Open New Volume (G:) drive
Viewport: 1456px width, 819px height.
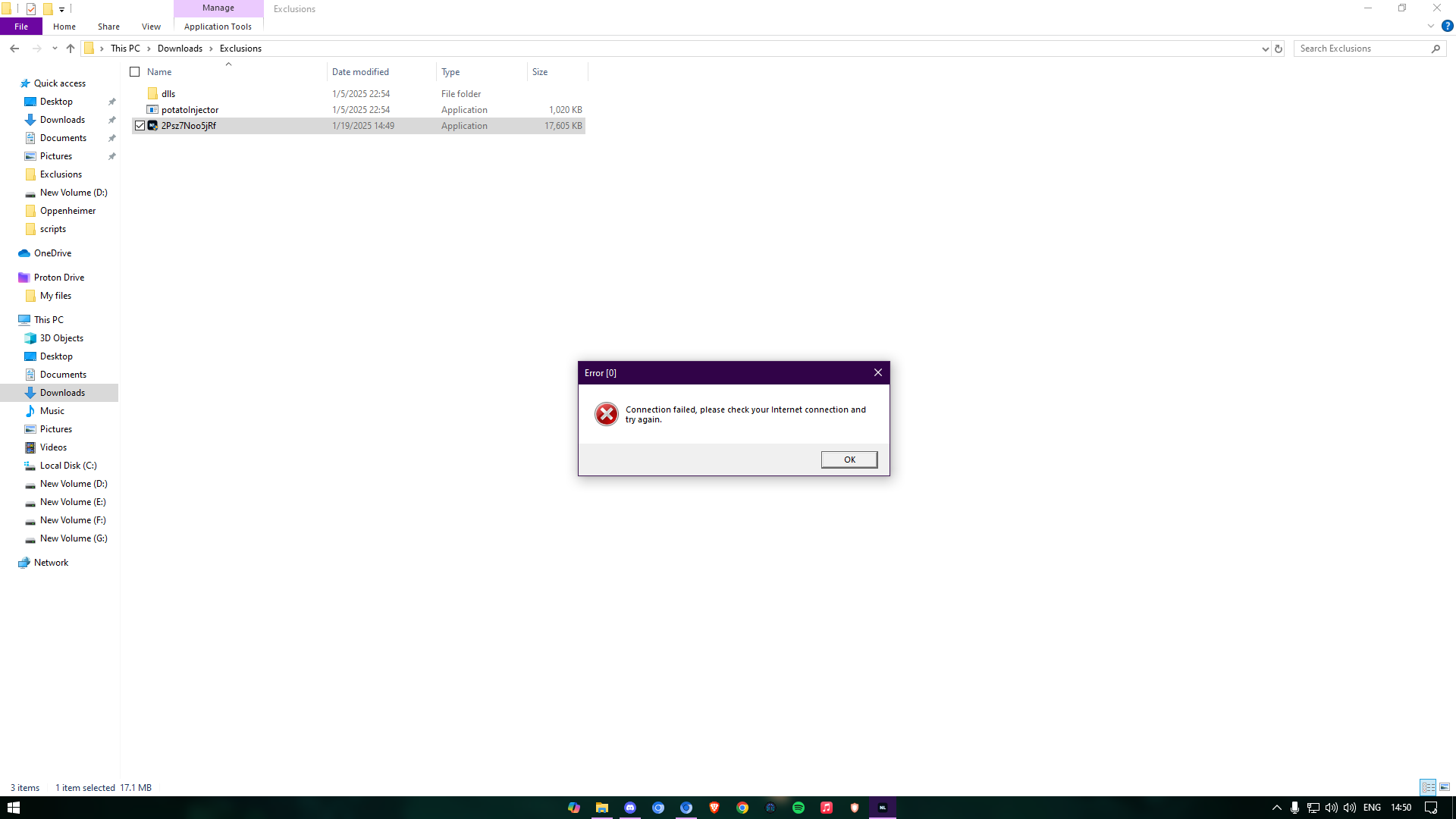(74, 538)
